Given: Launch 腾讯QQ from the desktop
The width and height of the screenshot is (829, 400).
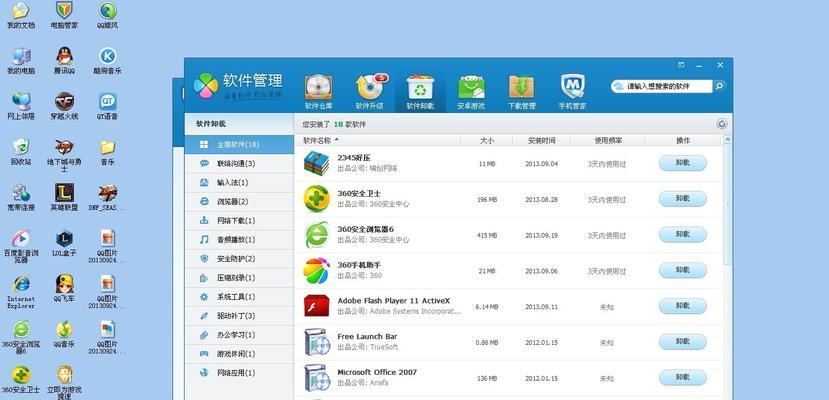Looking at the screenshot, I should click(64, 61).
